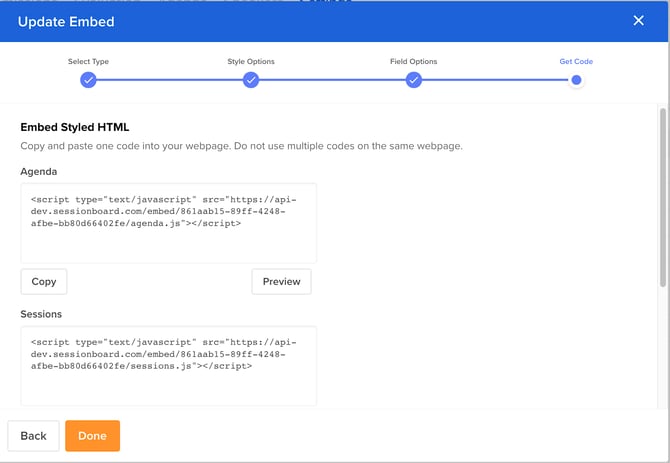Click the progress line before Get Code
The height and width of the screenshot is (463, 670).
point(495,80)
